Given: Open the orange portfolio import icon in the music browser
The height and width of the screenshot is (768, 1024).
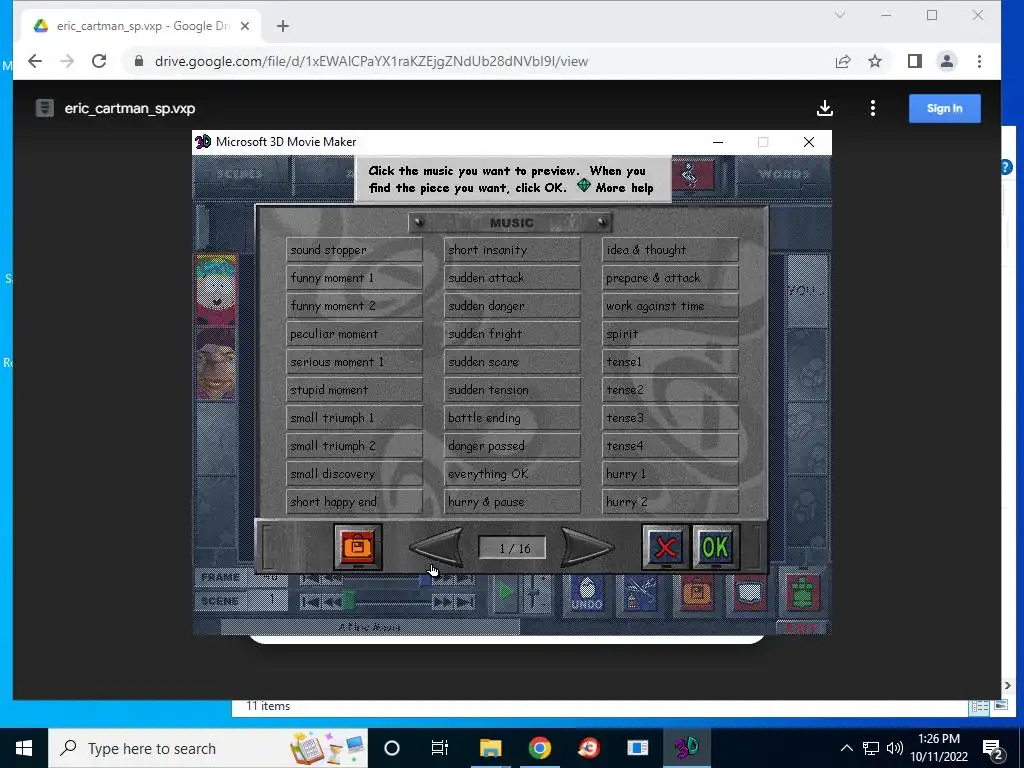Looking at the screenshot, I should (x=358, y=547).
